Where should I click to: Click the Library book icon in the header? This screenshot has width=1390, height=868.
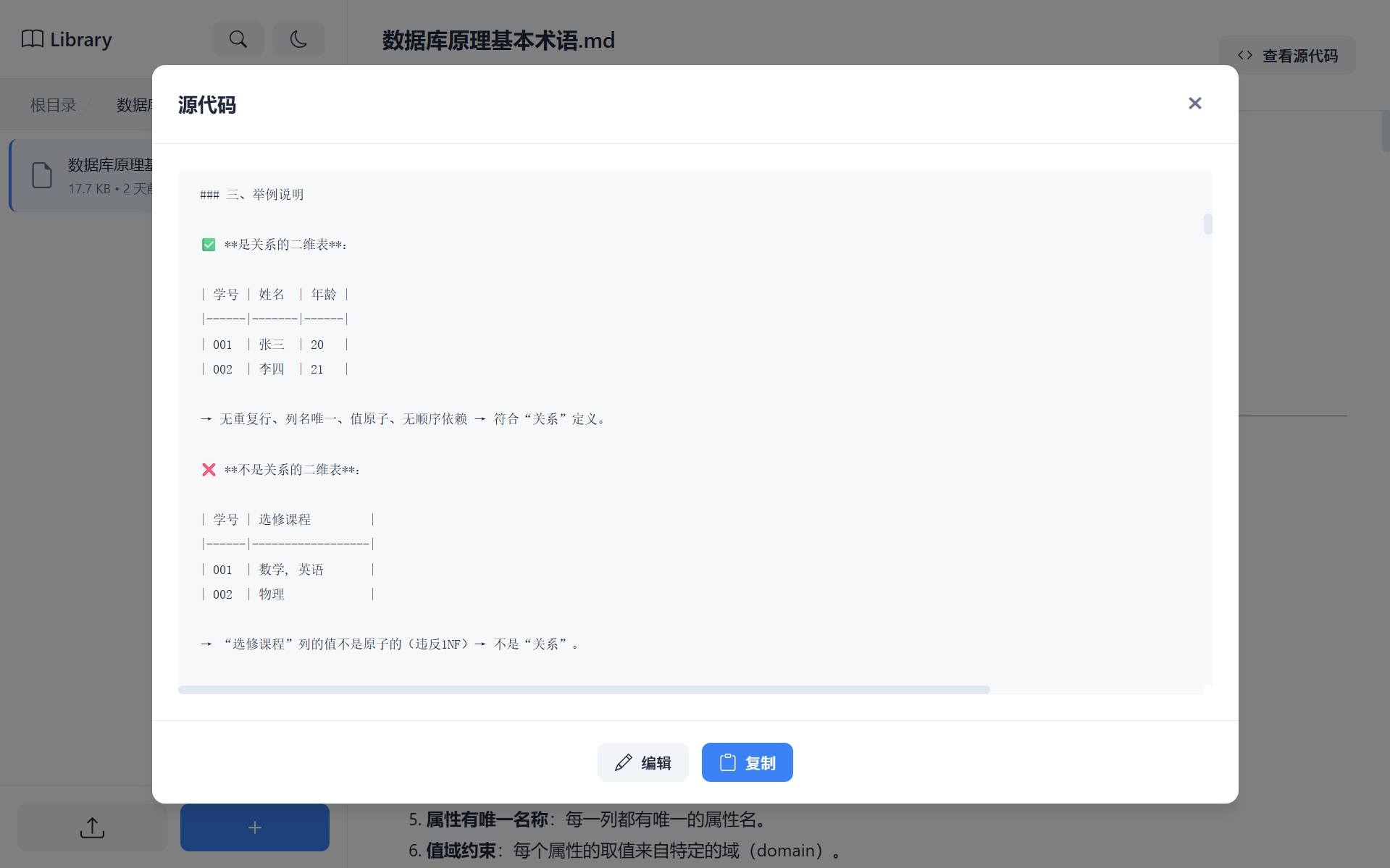(x=32, y=39)
